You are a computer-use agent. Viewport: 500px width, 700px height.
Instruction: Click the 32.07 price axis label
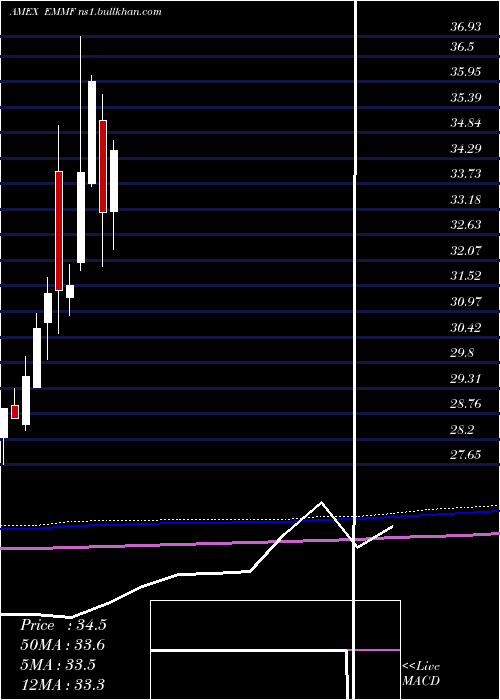pyautogui.click(x=466, y=250)
